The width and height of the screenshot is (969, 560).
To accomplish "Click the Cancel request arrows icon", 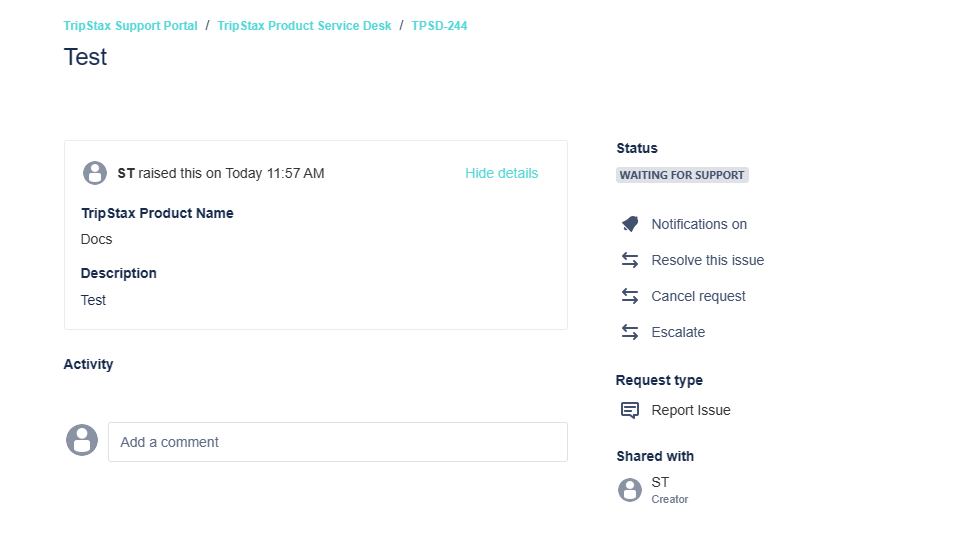I will (630, 296).
